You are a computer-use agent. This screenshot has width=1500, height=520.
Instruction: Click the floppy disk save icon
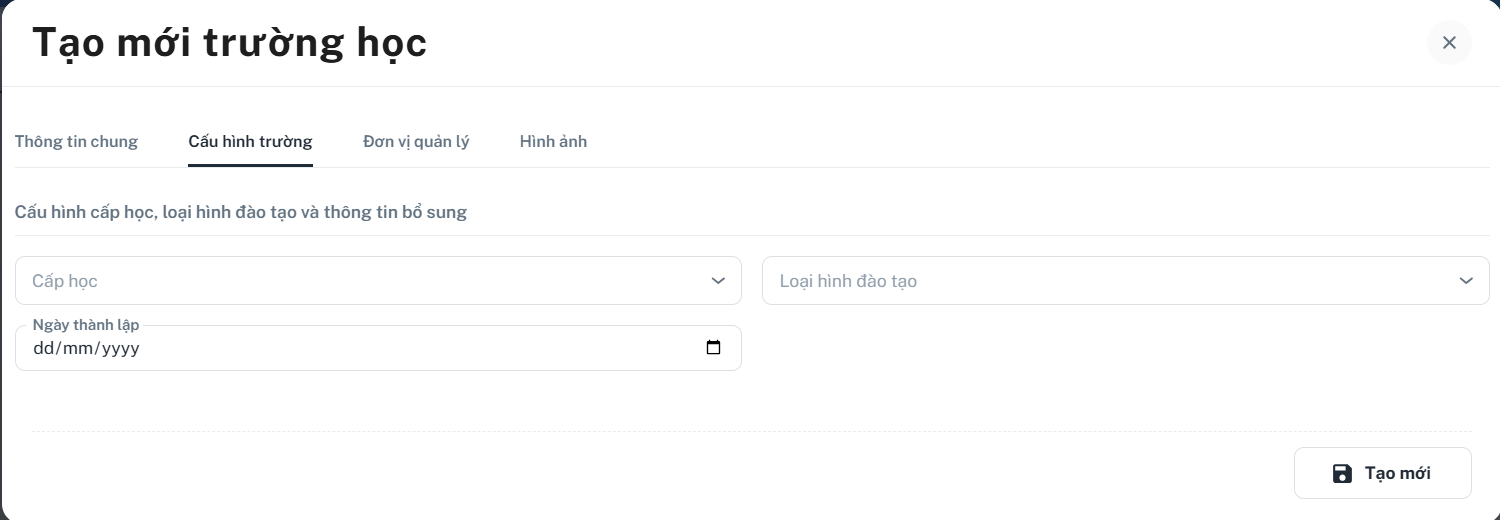1342,474
